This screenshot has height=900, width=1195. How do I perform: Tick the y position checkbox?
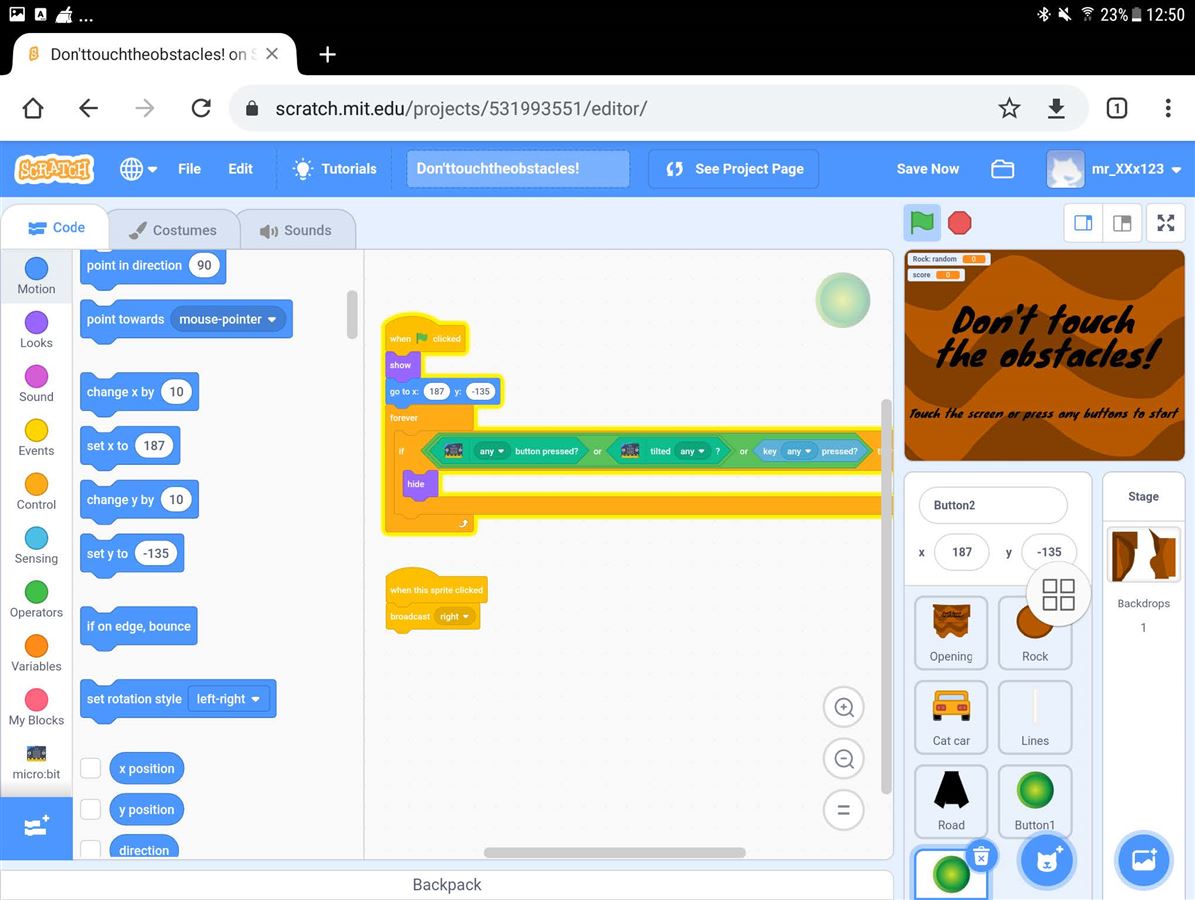91,809
